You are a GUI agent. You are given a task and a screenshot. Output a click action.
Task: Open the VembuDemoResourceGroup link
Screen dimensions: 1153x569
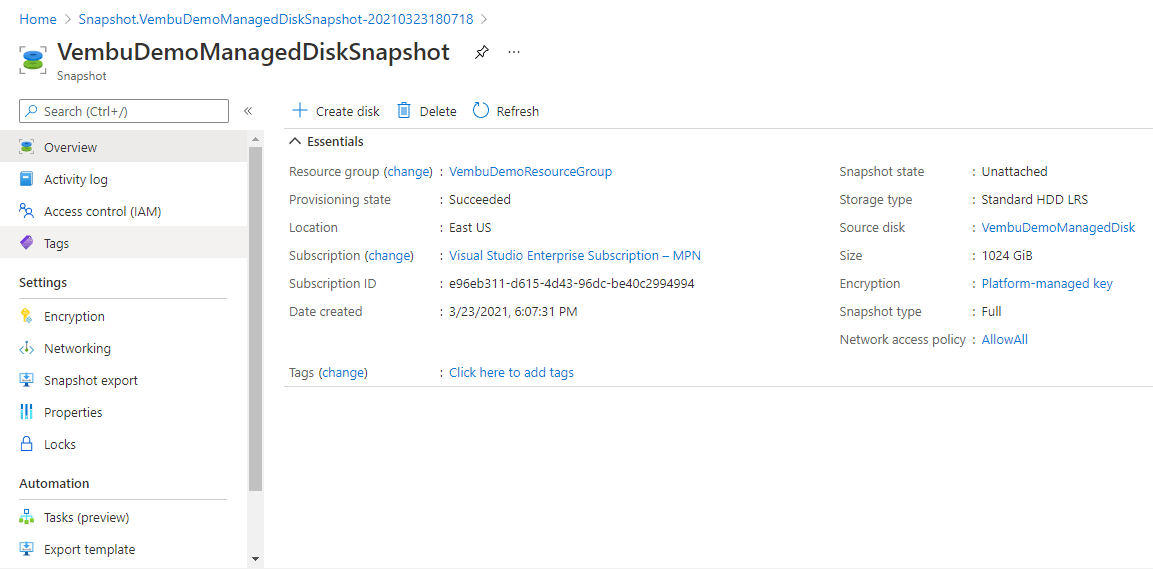click(x=530, y=171)
